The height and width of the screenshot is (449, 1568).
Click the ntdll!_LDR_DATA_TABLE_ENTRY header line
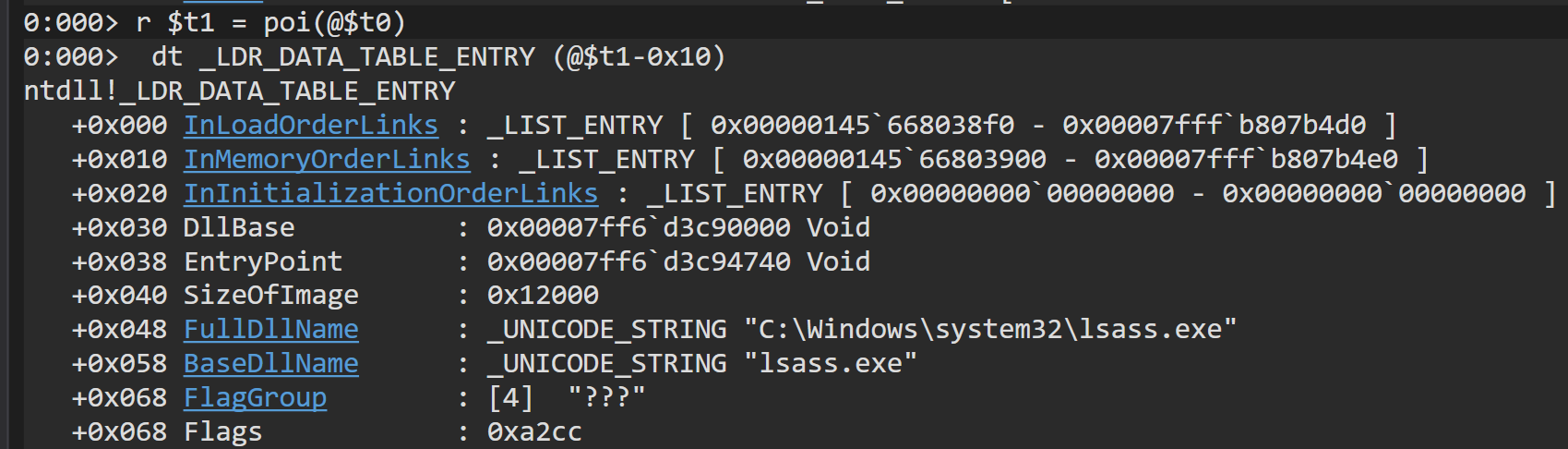240,91
